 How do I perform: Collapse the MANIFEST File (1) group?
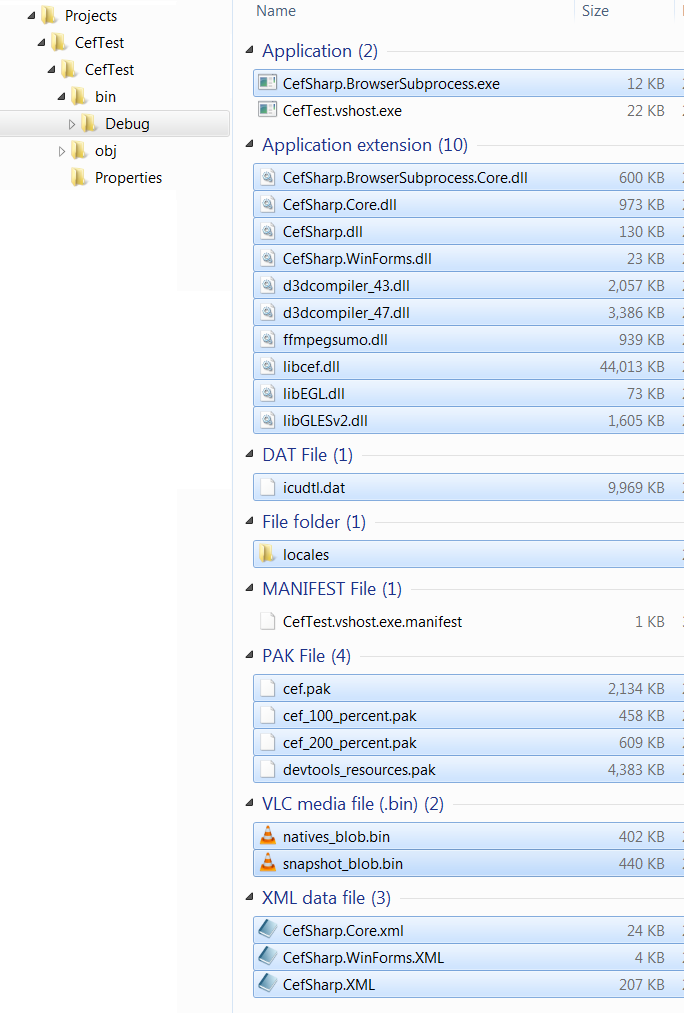pos(250,589)
